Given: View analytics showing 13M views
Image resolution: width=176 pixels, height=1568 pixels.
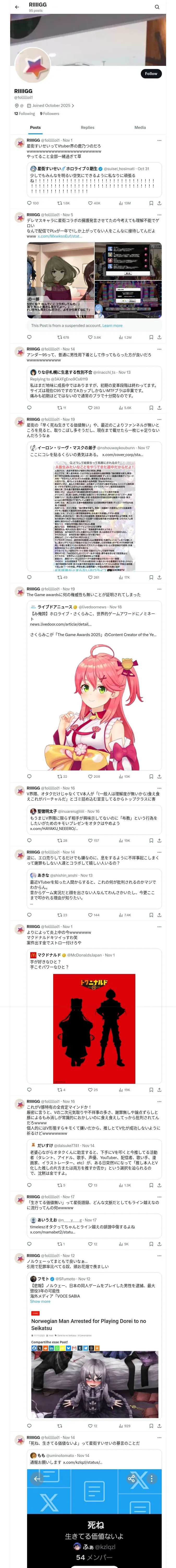Looking at the screenshot, I should pyautogui.click(x=124, y=203).
